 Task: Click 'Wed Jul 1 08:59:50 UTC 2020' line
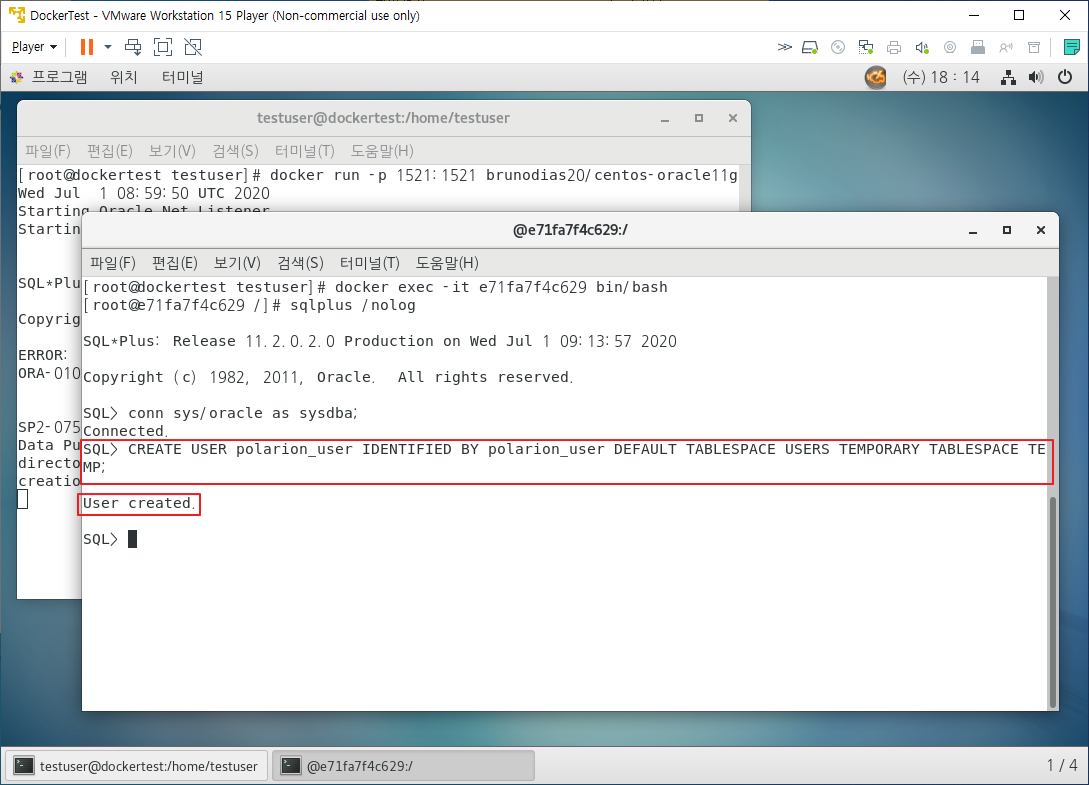pyautogui.click(x=144, y=193)
